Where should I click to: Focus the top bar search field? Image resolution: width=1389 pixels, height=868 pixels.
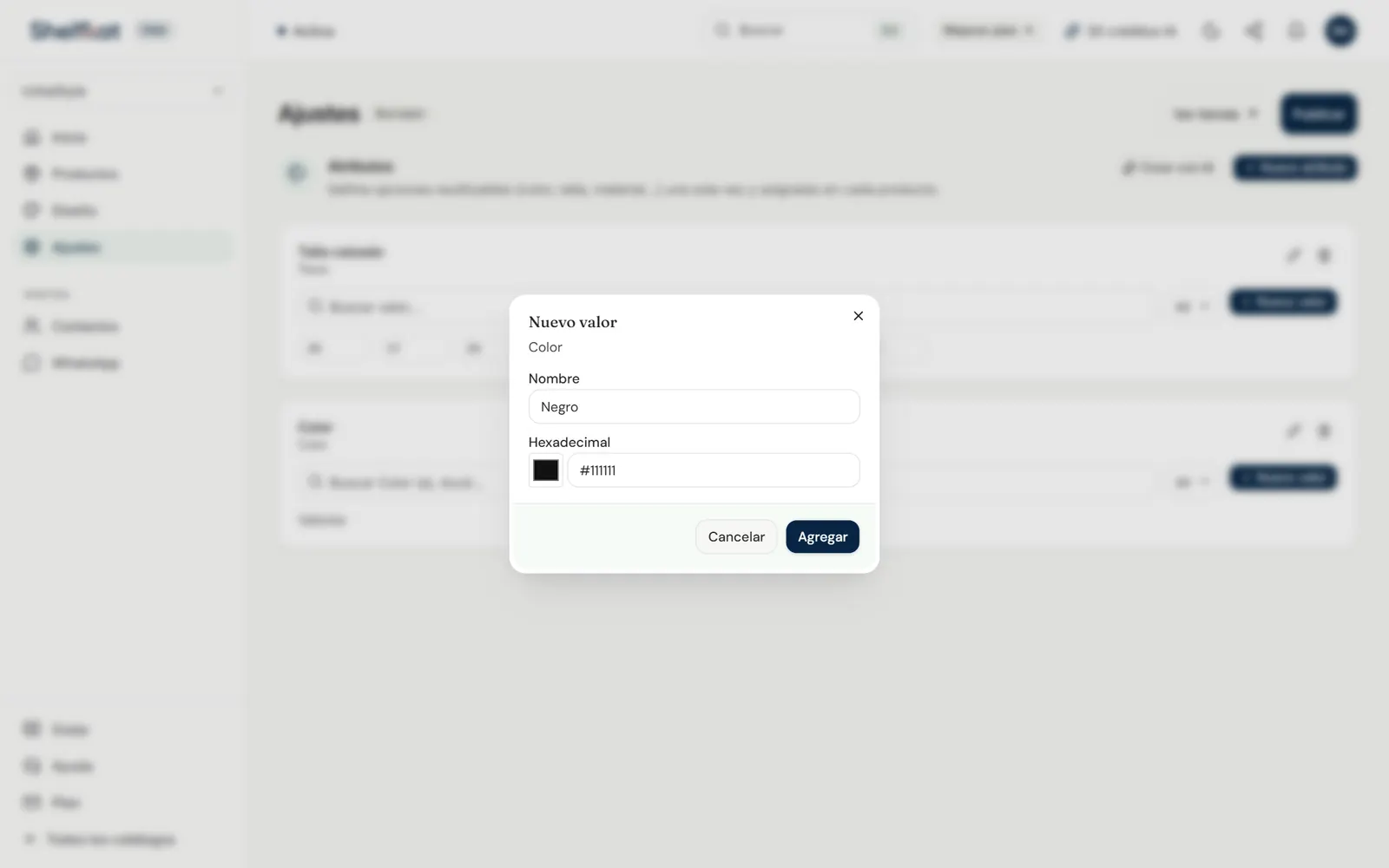coord(807,31)
